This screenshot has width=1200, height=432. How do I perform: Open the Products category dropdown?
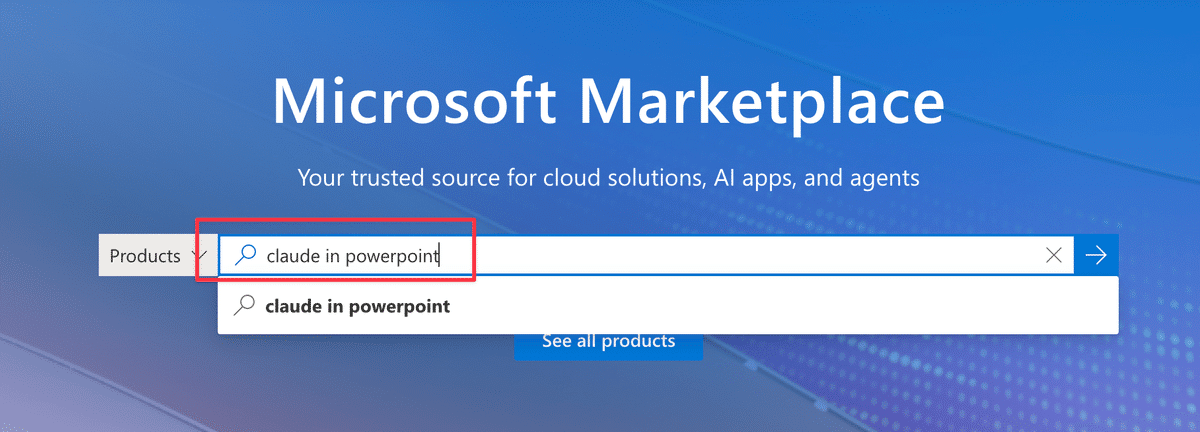pyautogui.click(x=157, y=256)
